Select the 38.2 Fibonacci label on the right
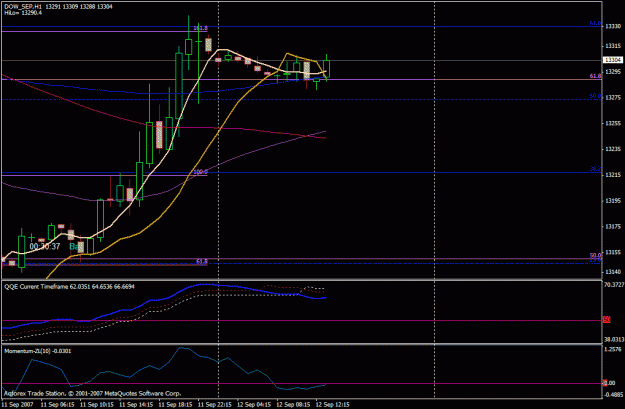 pos(595,169)
